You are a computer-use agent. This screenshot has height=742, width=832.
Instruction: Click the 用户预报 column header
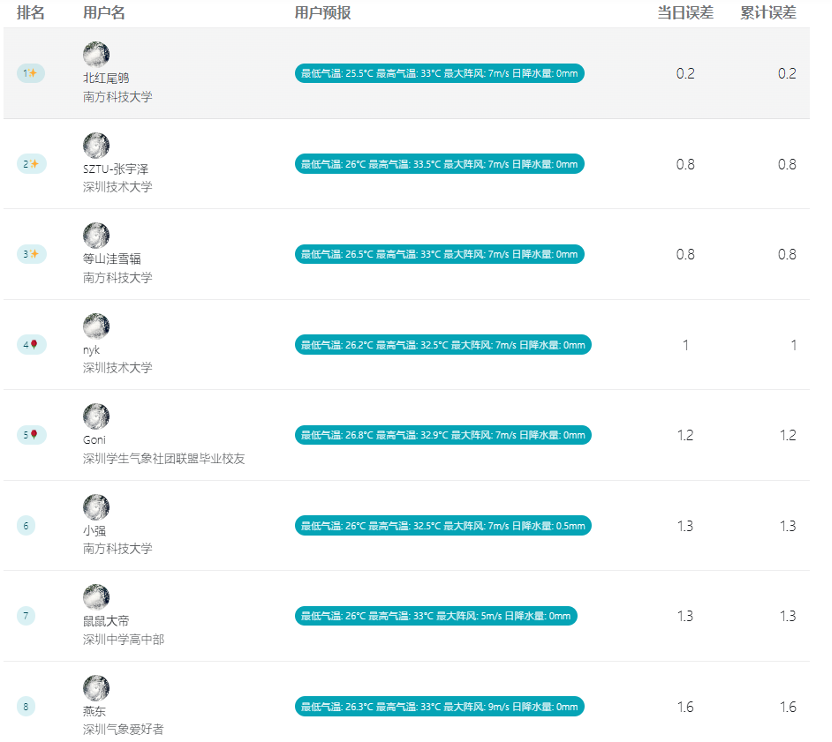[x=323, y=13]
